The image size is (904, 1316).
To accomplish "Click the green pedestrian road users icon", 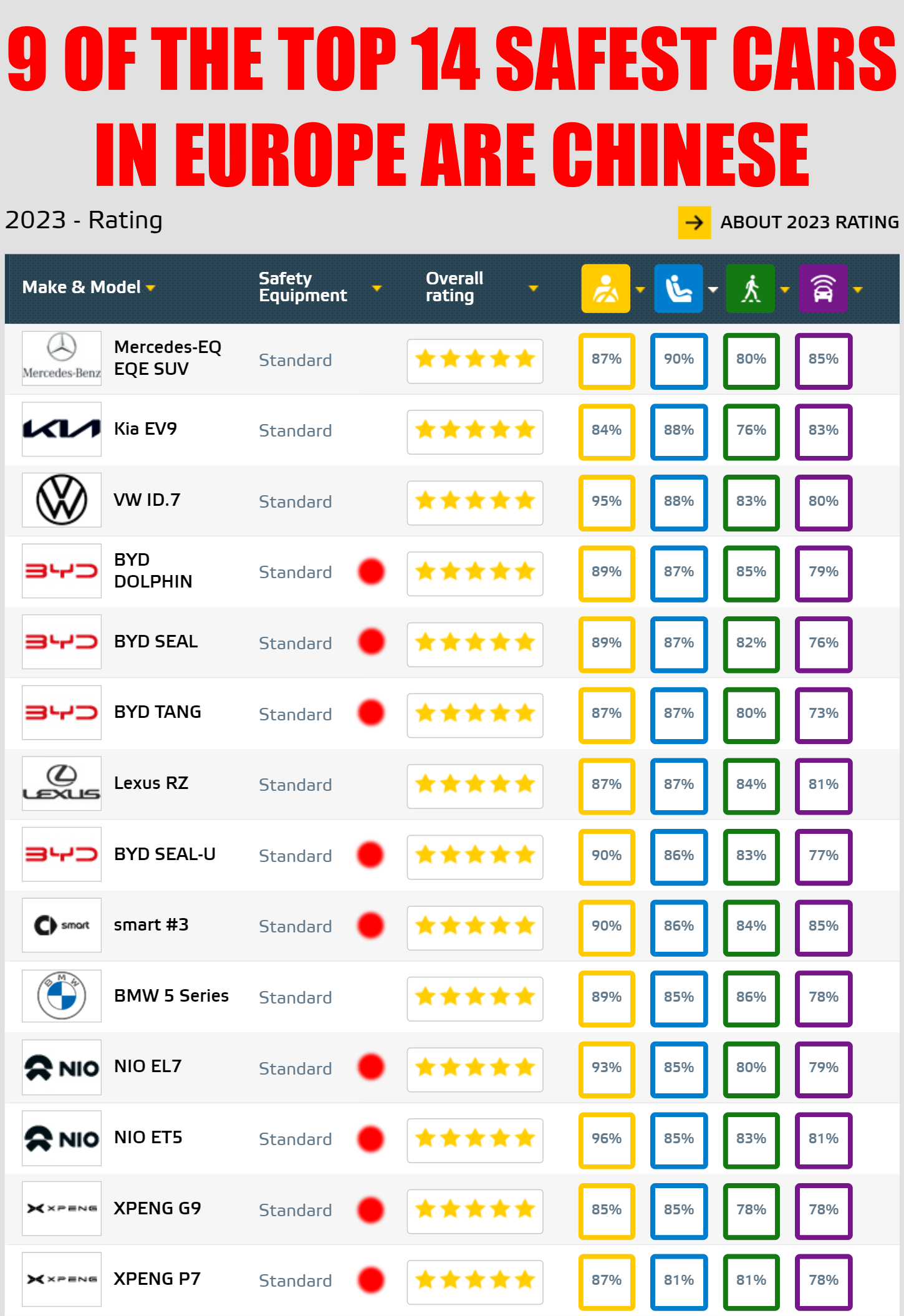I will pyautogui.click(x=751, y=288).
